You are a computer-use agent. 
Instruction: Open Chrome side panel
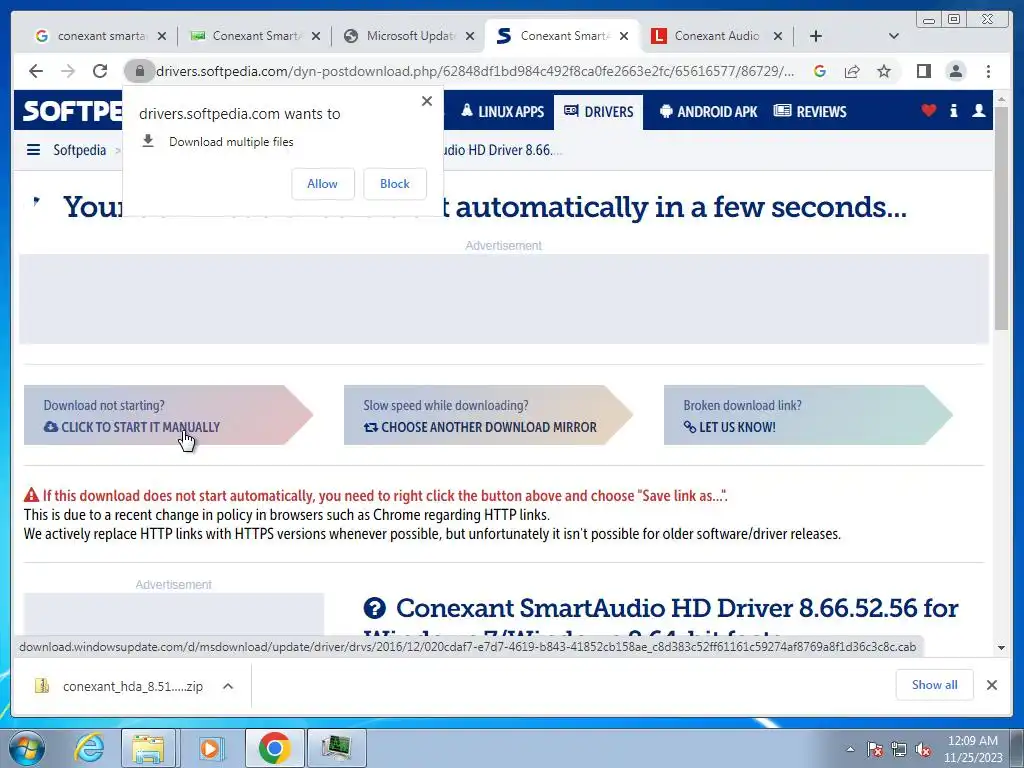point(923,71)
